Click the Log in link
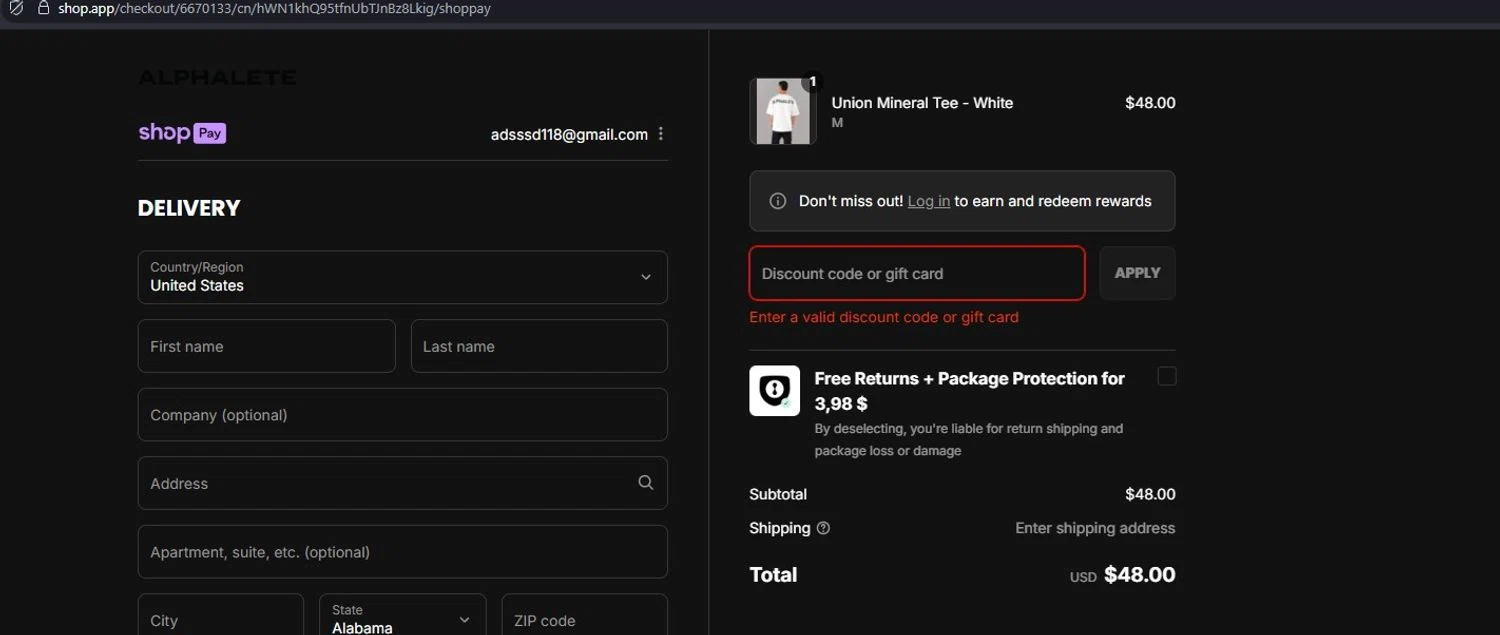The height and width of the screenshot is (635, 1500). tap(929, 201)
